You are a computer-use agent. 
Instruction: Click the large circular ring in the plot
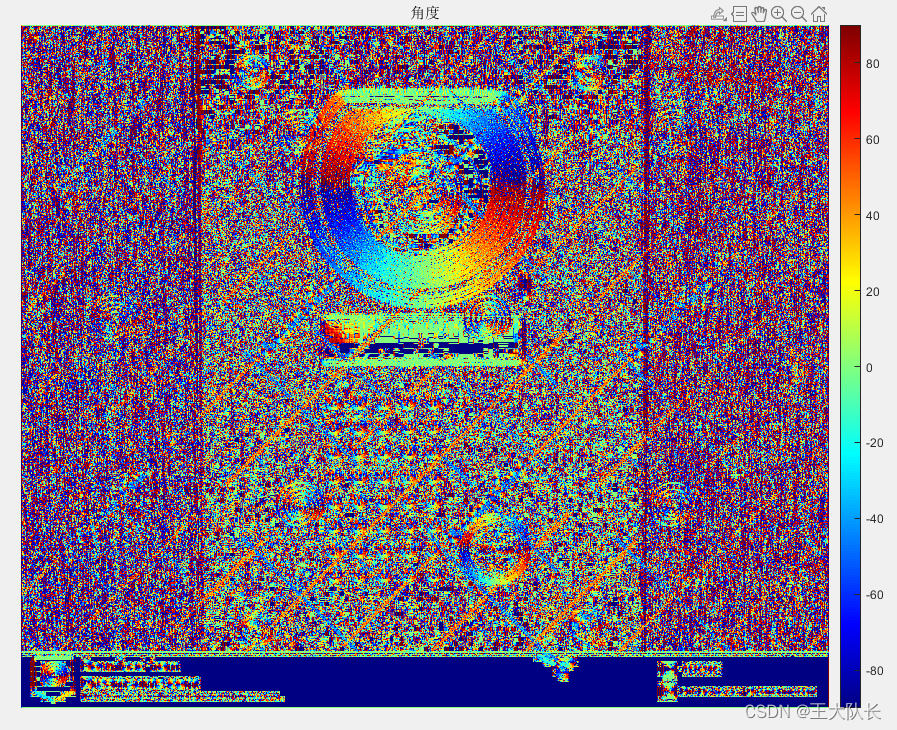(422, 197)
